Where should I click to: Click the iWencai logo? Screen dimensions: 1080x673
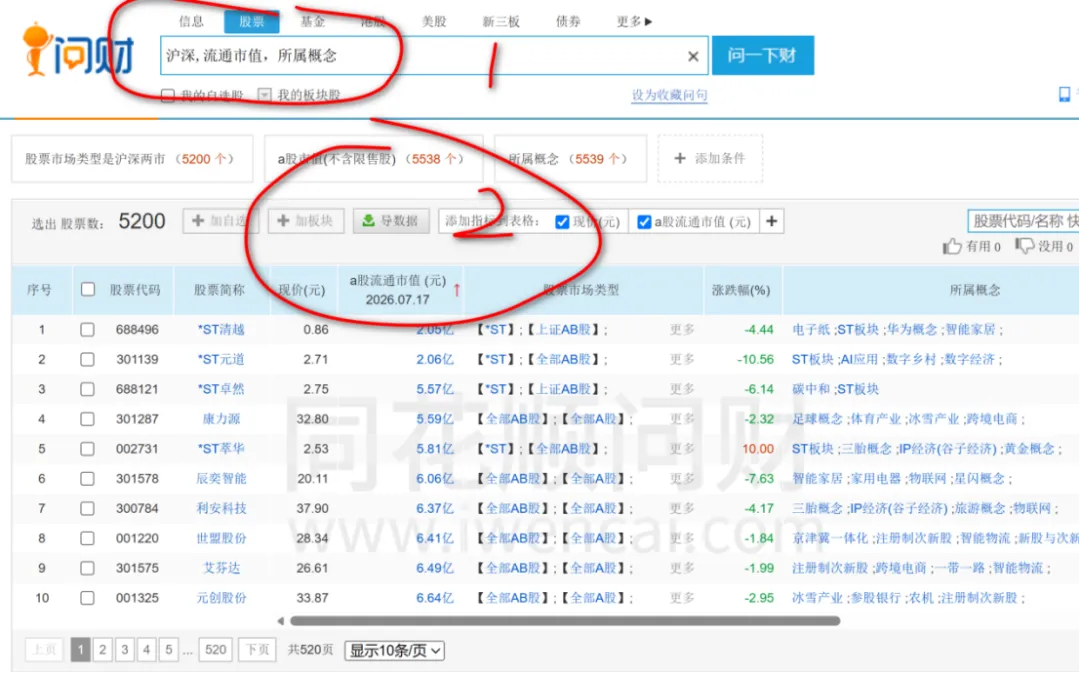[77, 50]
